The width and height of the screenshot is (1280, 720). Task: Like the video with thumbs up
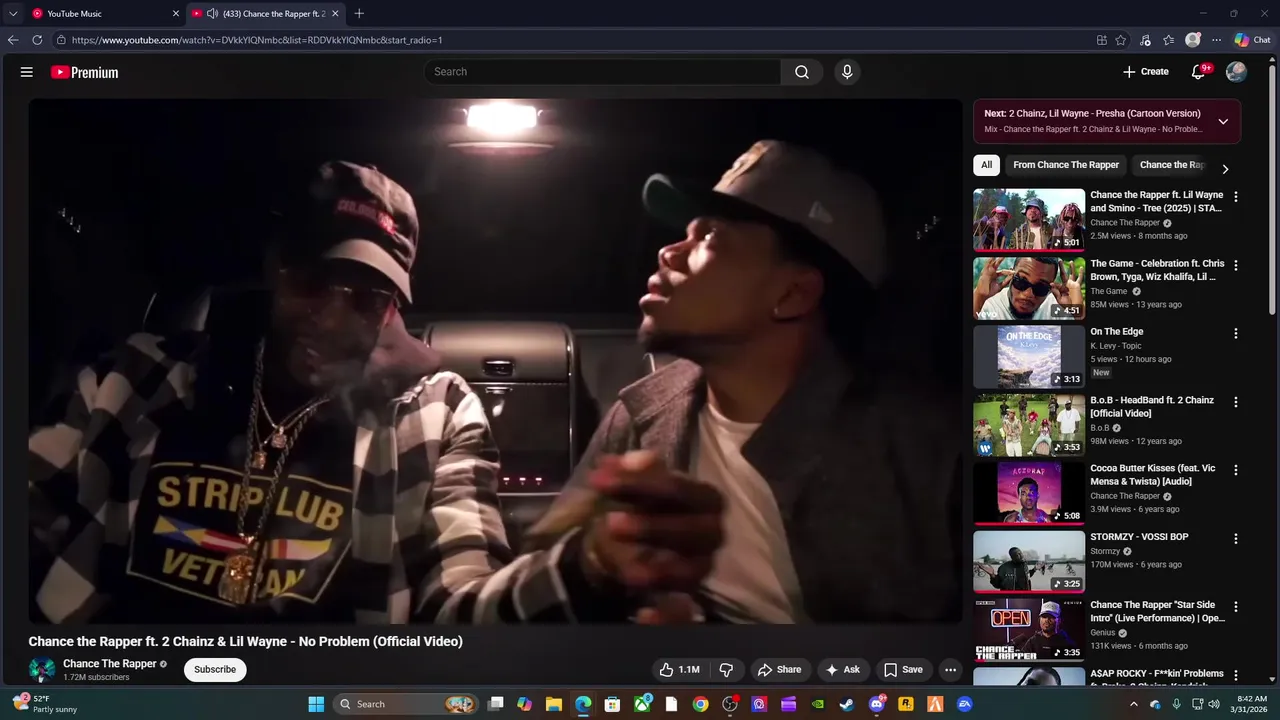(679, 670)
